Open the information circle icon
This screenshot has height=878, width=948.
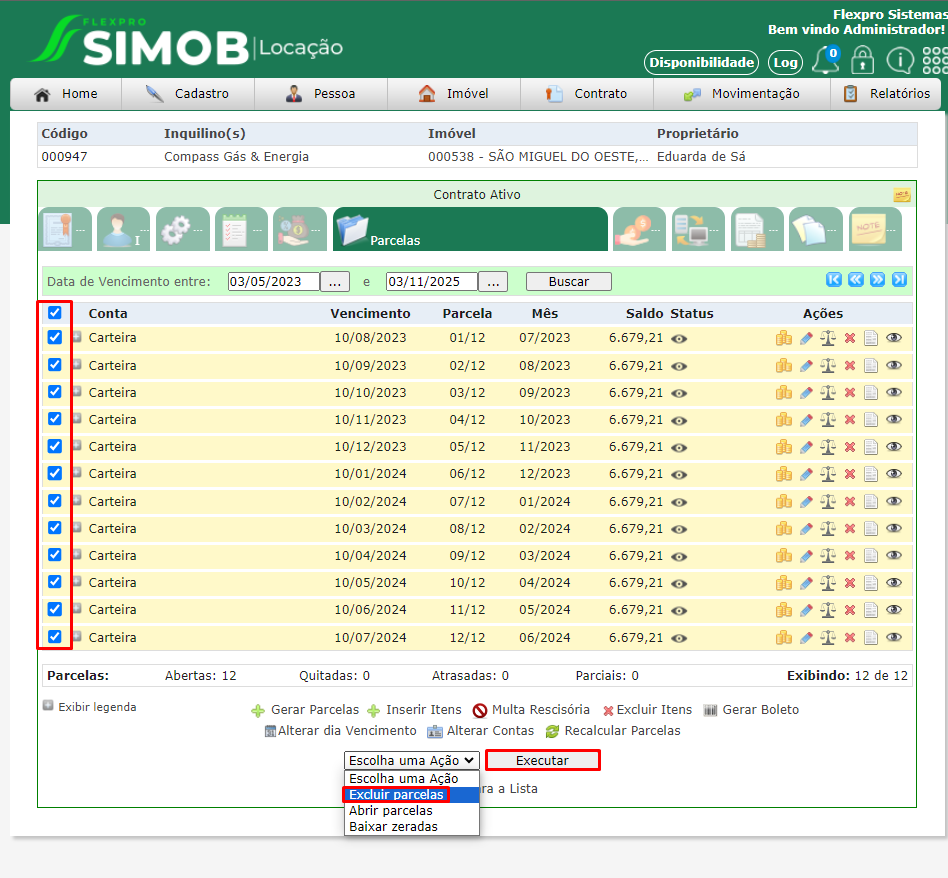900,60
